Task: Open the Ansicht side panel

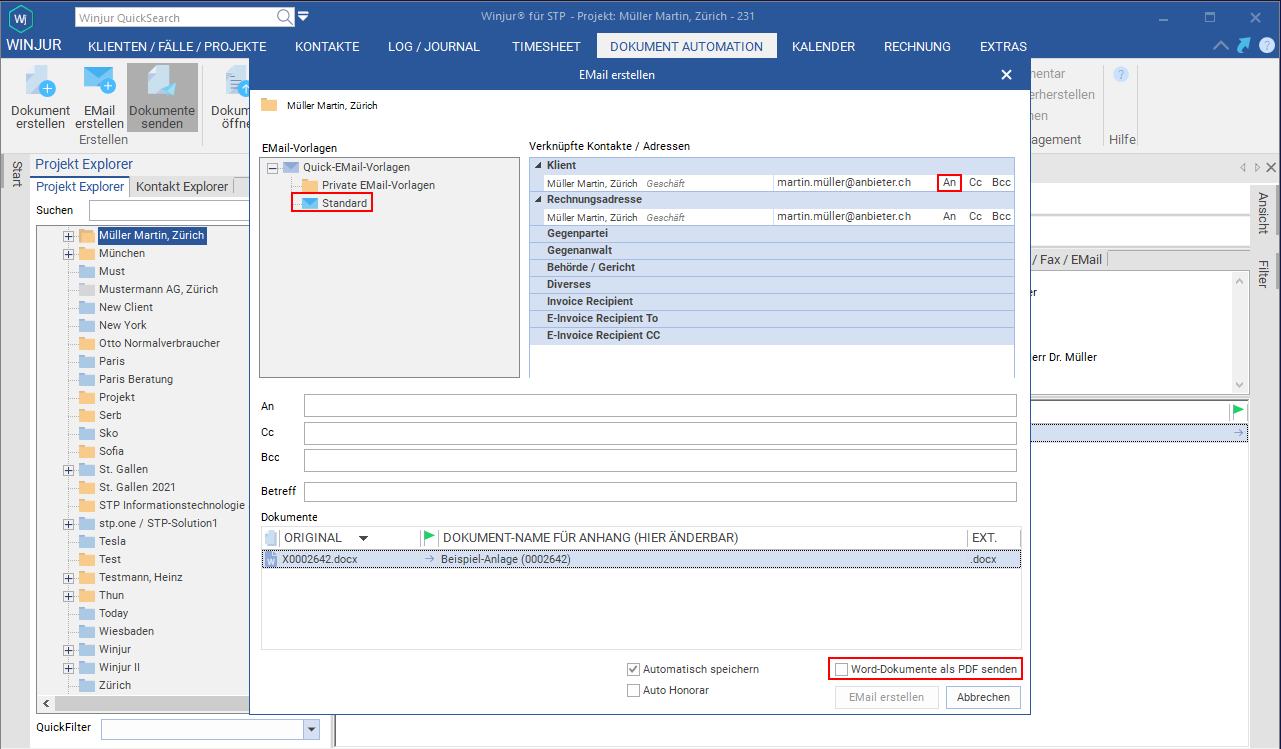Action: 1263,212
